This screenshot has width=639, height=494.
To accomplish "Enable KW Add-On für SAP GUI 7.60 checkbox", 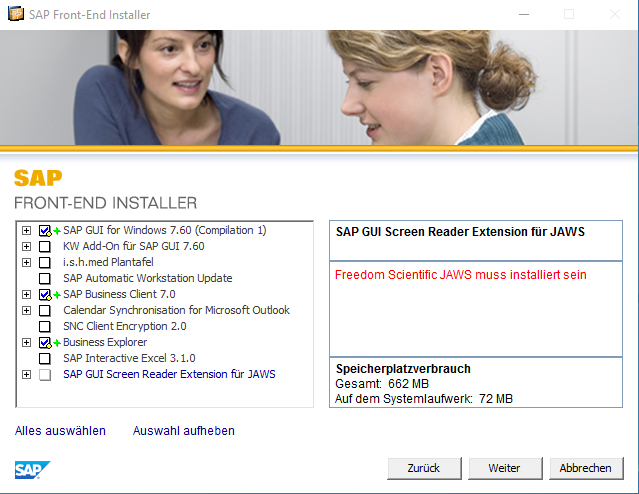I will pyautogui.click(x=44, y=247).
